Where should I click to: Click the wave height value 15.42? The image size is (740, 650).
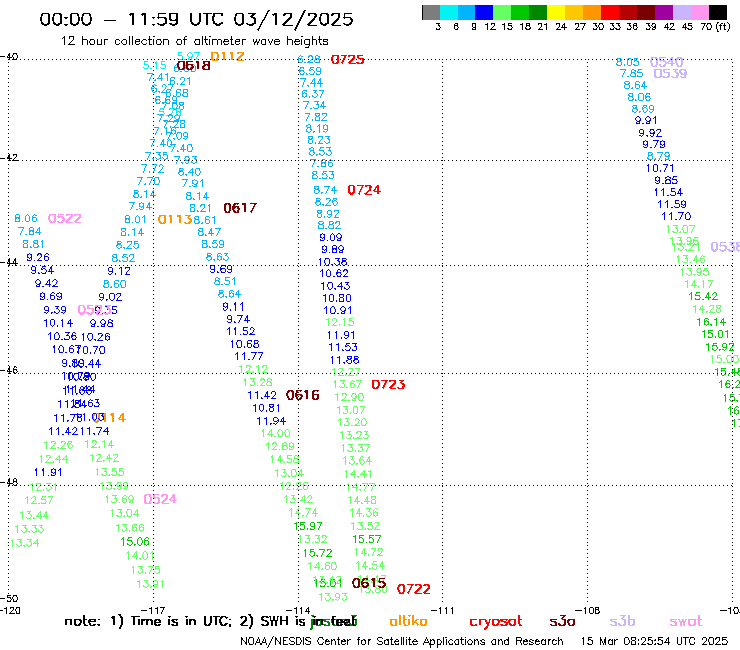(x=703, y=296)
